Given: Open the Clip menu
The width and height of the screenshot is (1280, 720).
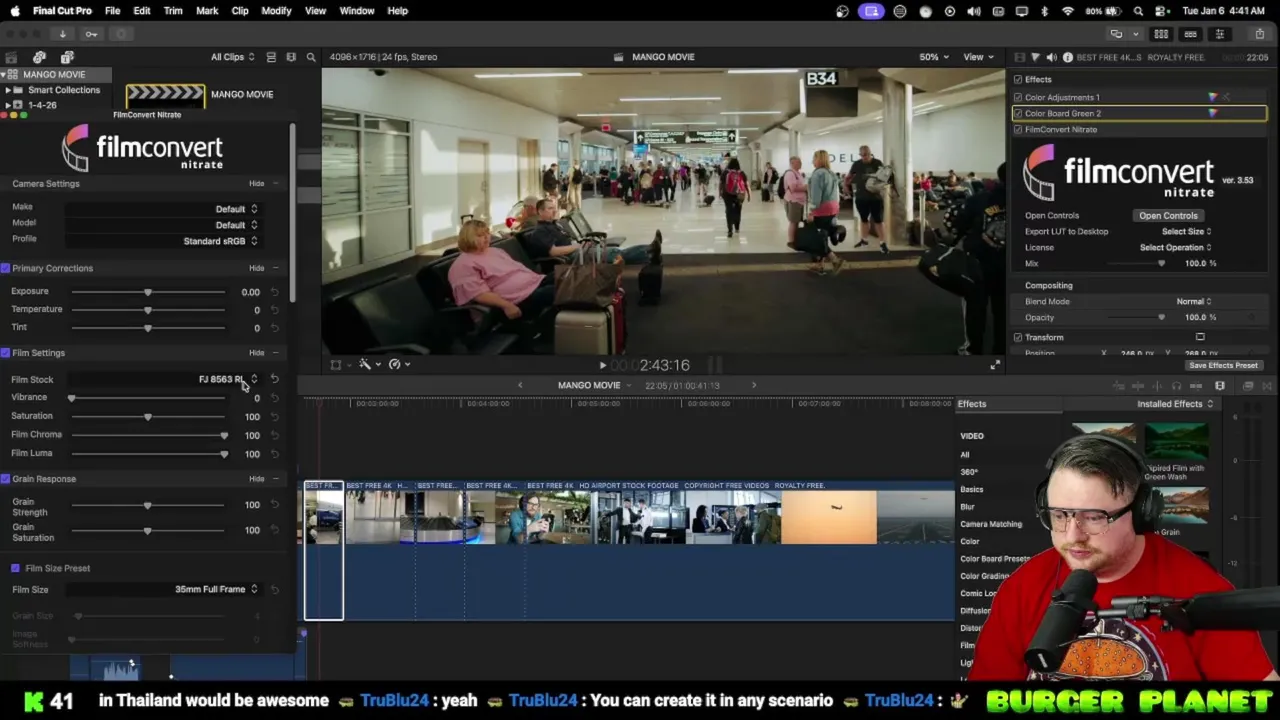Looking at the screenshot, I should (x=240, y=11).
